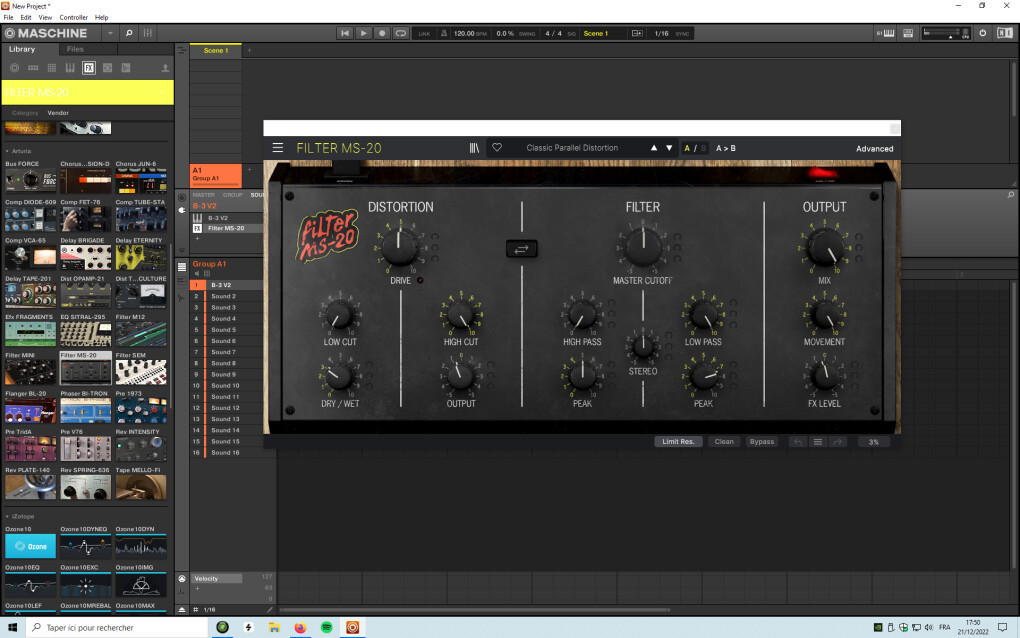Choose the Delay ETERNITY plugin thumbnail
This screenshot has width=1020, height=638.
(141, 257)
